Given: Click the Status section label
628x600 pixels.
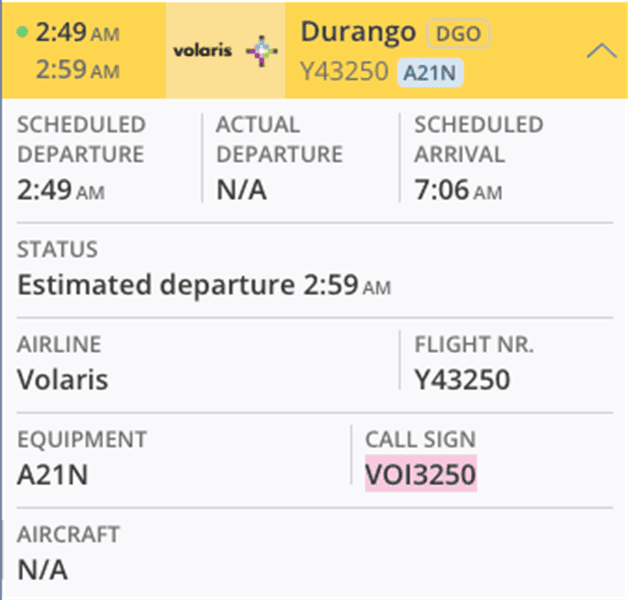Looking at the screenshot, I should 57,249.
